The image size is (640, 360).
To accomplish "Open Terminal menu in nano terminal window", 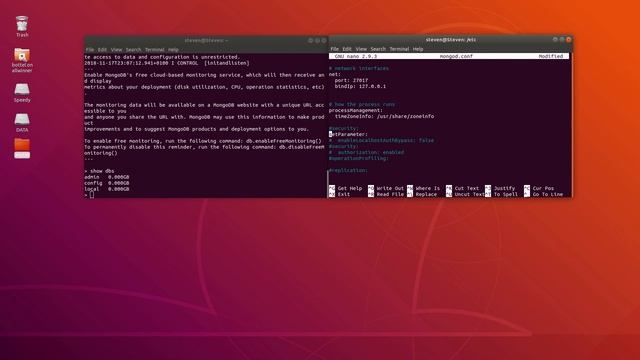I will tap(399, 49).
